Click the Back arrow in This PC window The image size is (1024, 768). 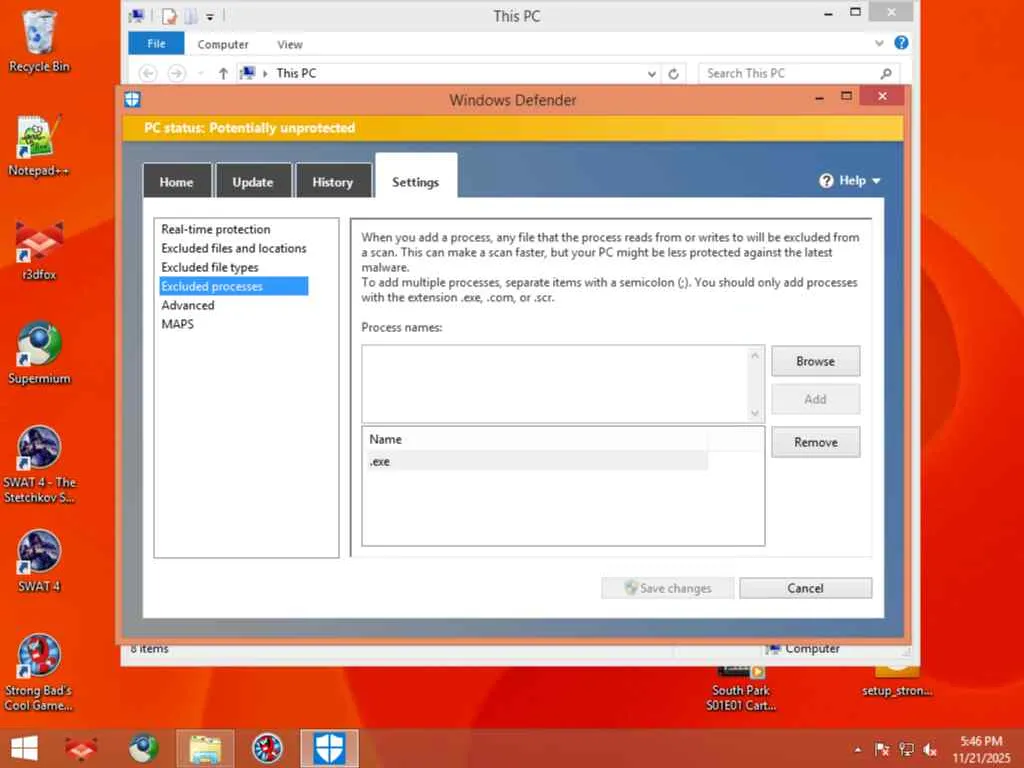pos(148,73)
